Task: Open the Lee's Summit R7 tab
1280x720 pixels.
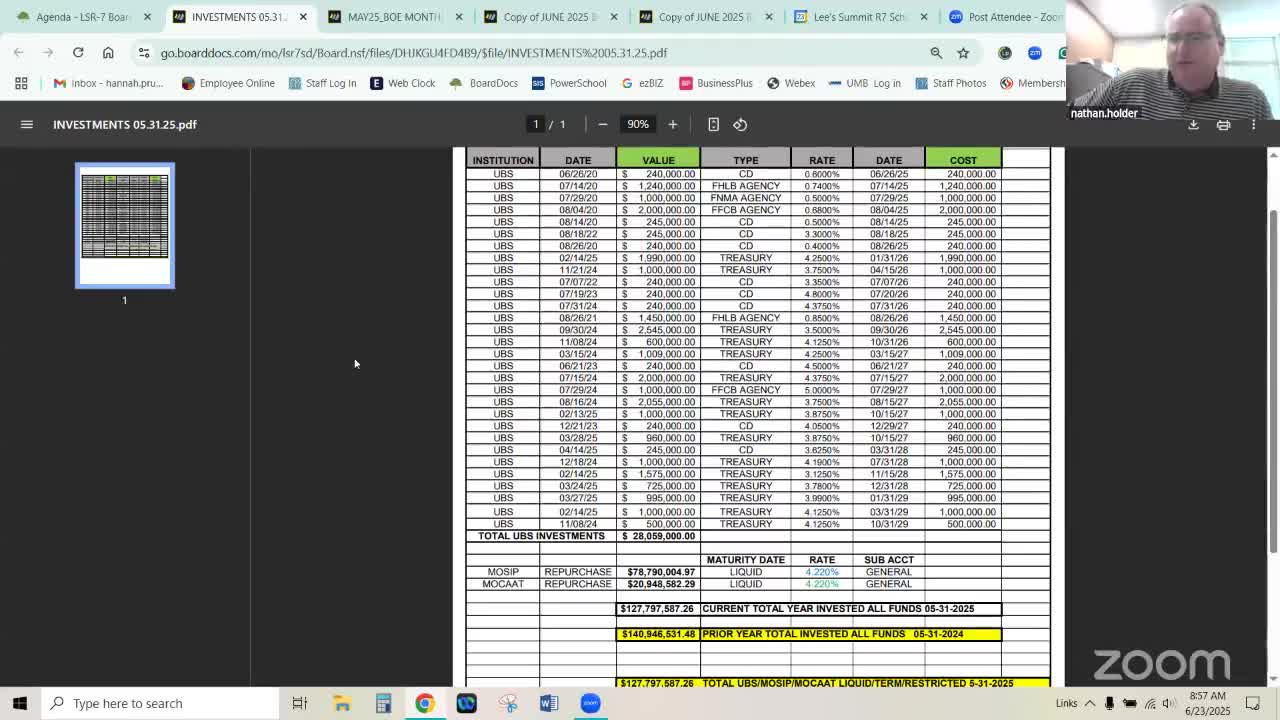Action: click(859, 17)
